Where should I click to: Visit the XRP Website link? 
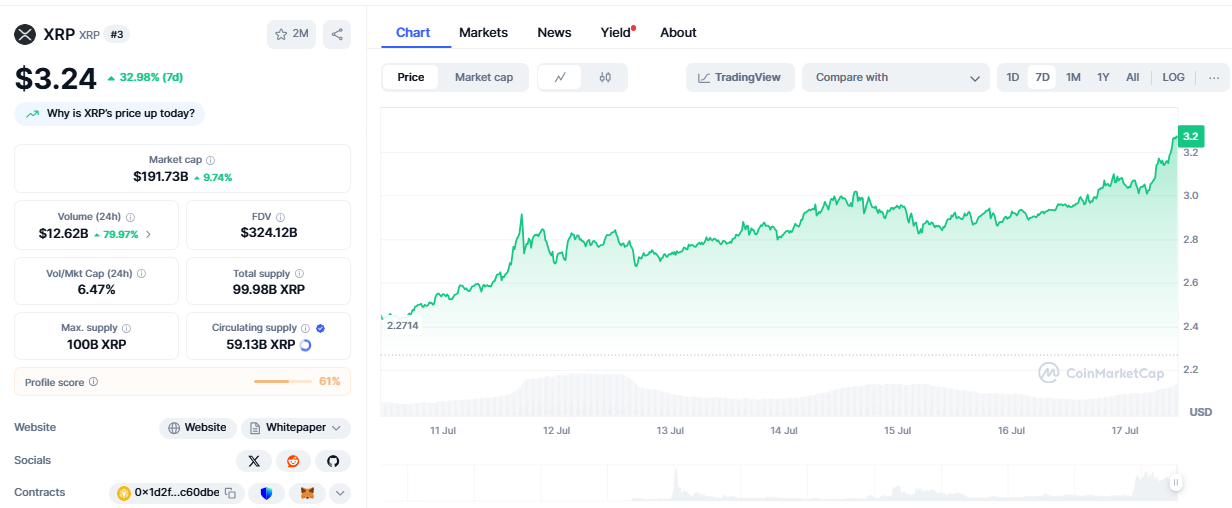click(198, 428)
